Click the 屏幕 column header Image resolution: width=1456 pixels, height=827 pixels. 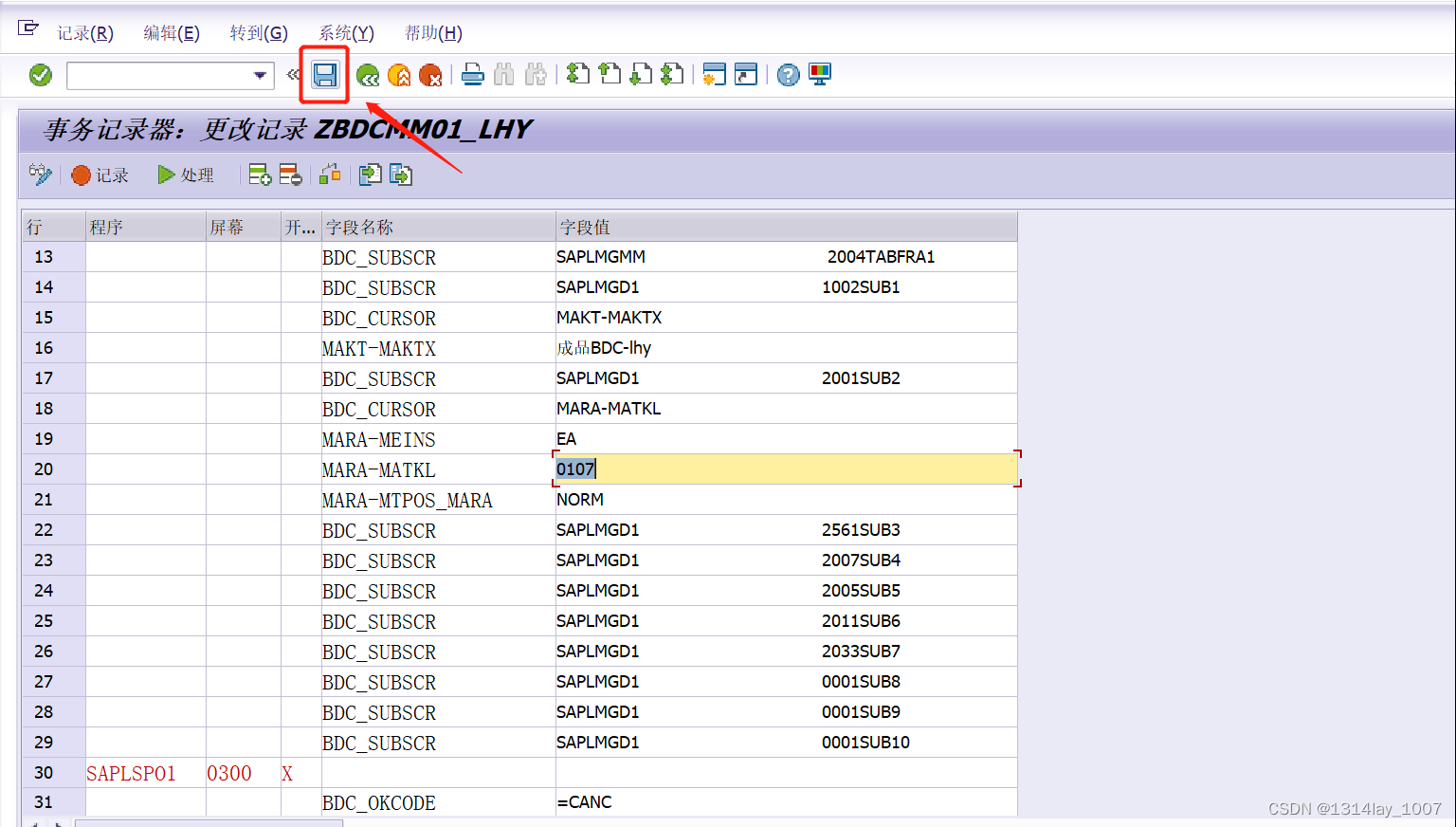pos(244,227)
